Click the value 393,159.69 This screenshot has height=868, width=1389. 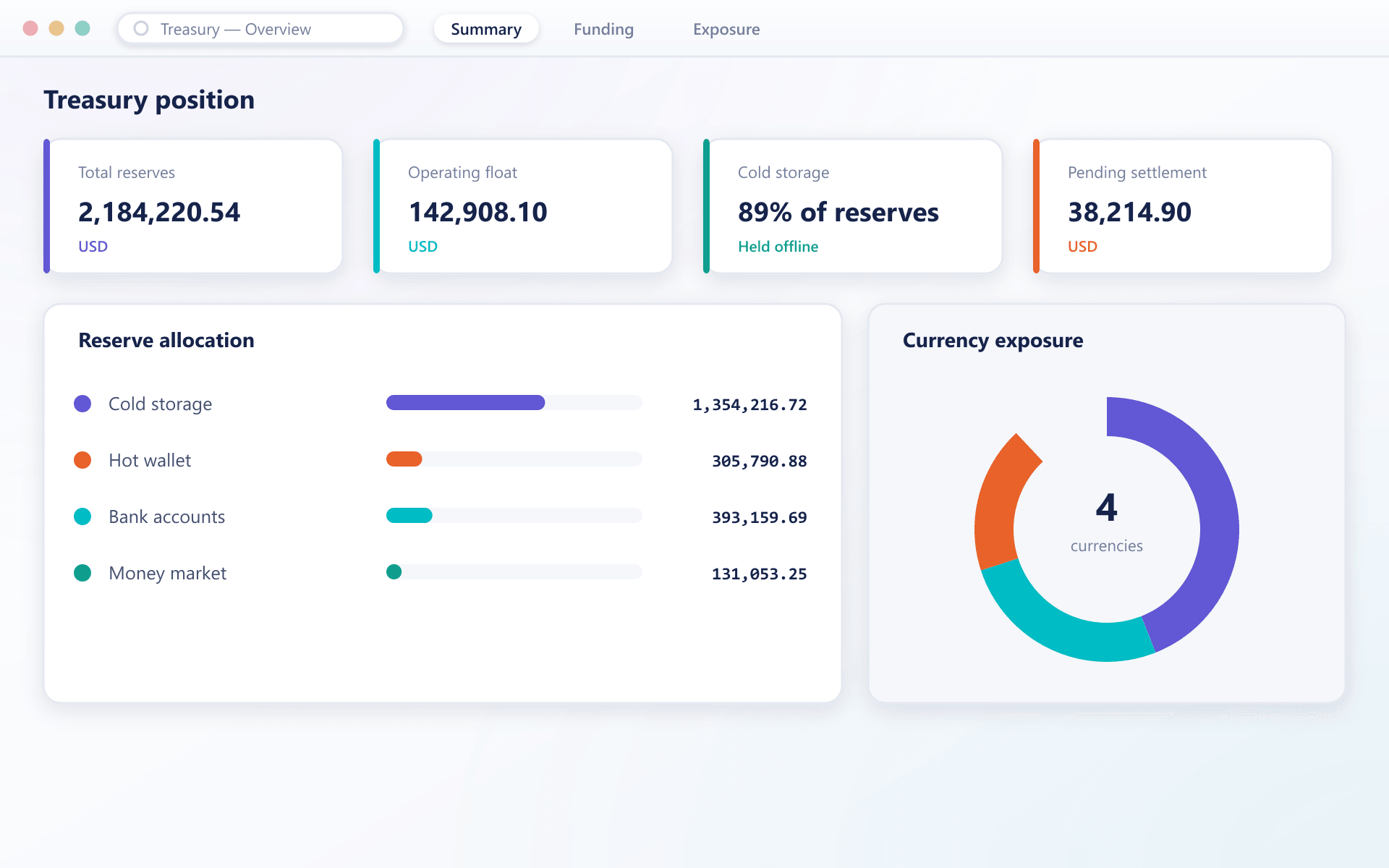tap(759, 517)
